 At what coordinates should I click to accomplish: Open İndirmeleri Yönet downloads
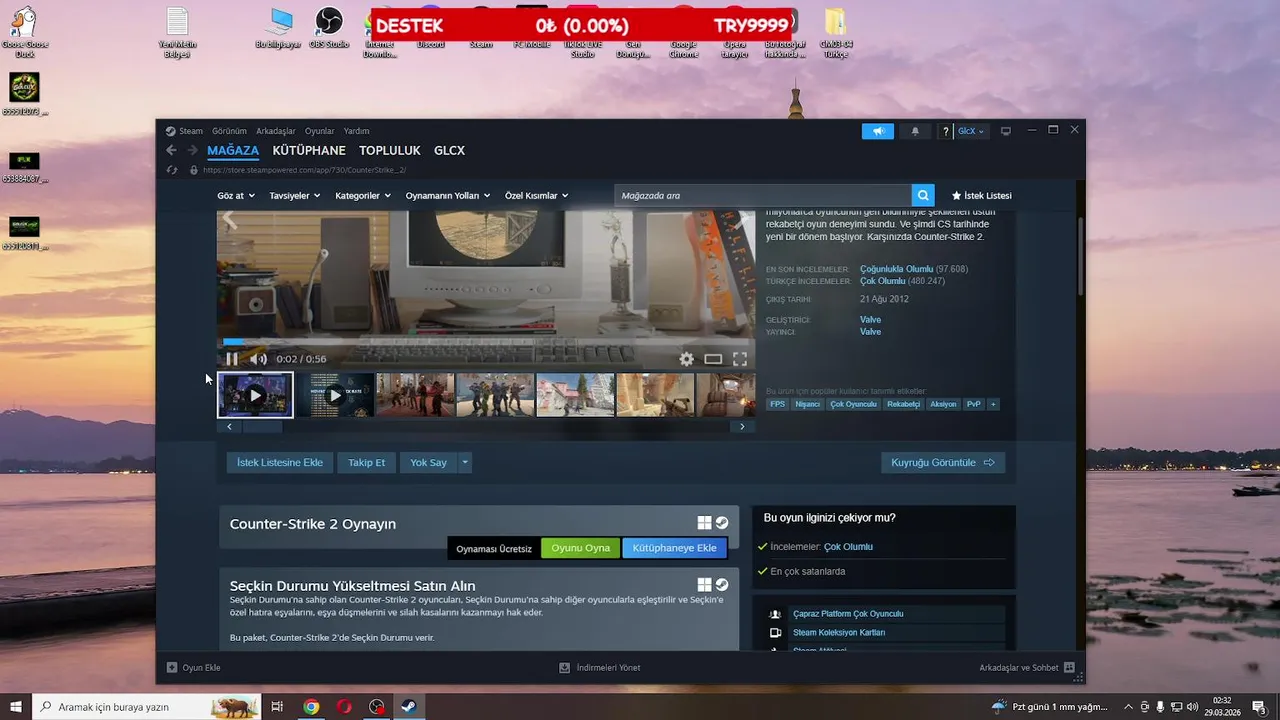tap(600, 667)
